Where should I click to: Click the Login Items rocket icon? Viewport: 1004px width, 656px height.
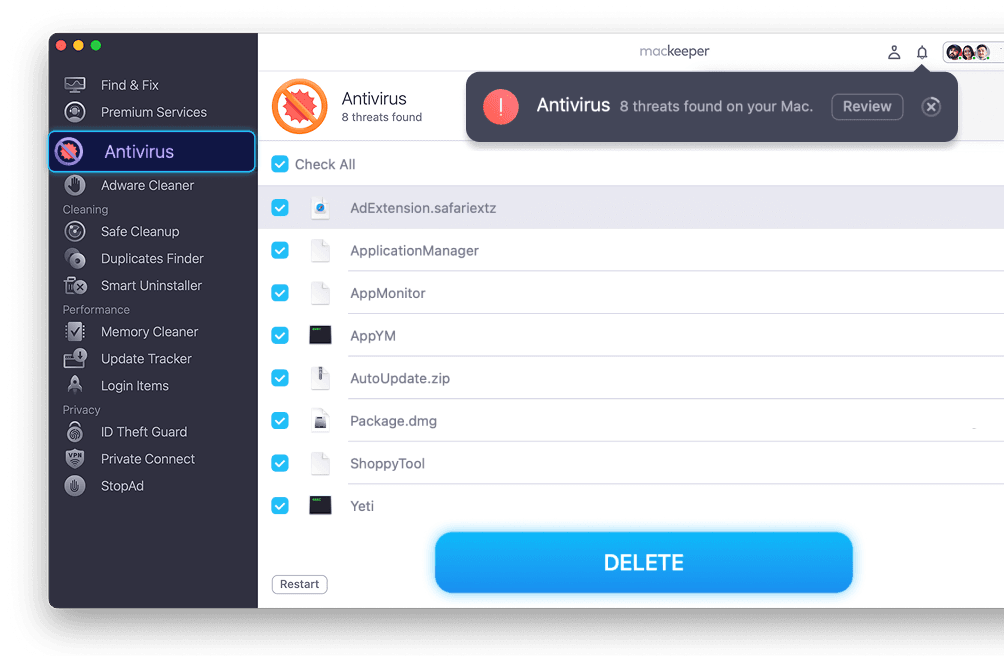75,385
